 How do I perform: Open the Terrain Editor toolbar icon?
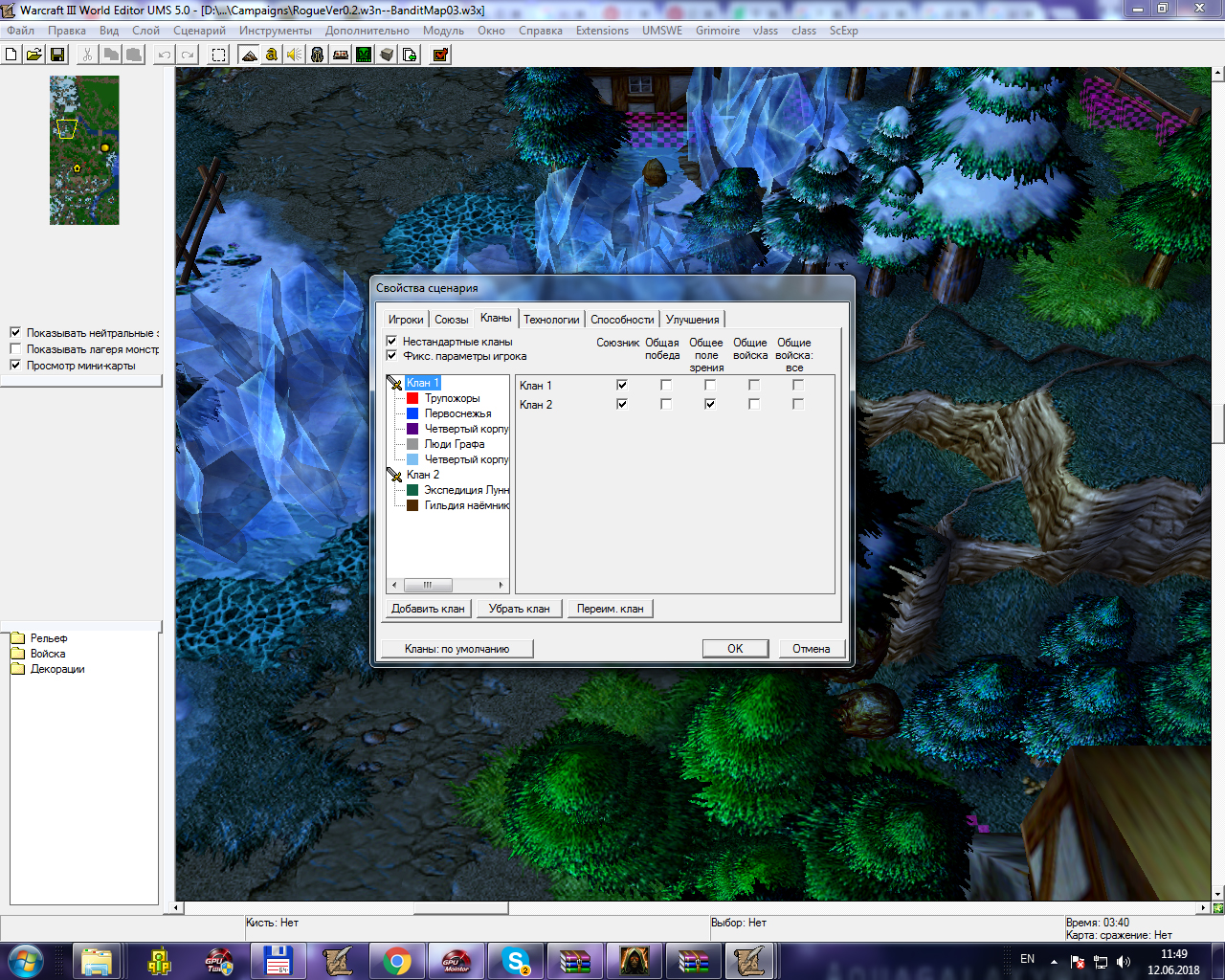(x=249, y=55)
